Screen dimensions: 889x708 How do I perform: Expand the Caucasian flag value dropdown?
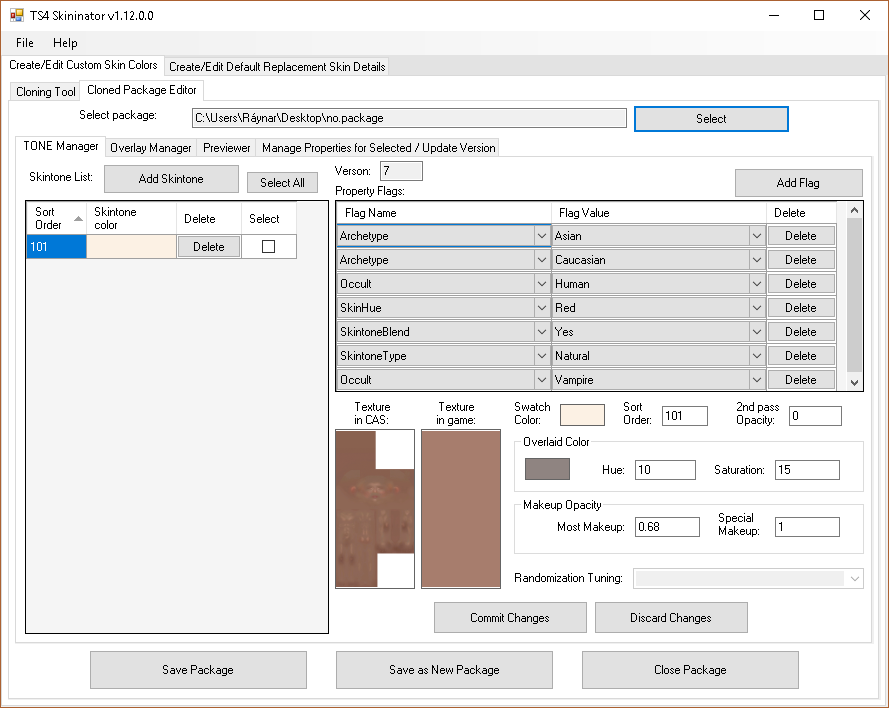[757, 260]
